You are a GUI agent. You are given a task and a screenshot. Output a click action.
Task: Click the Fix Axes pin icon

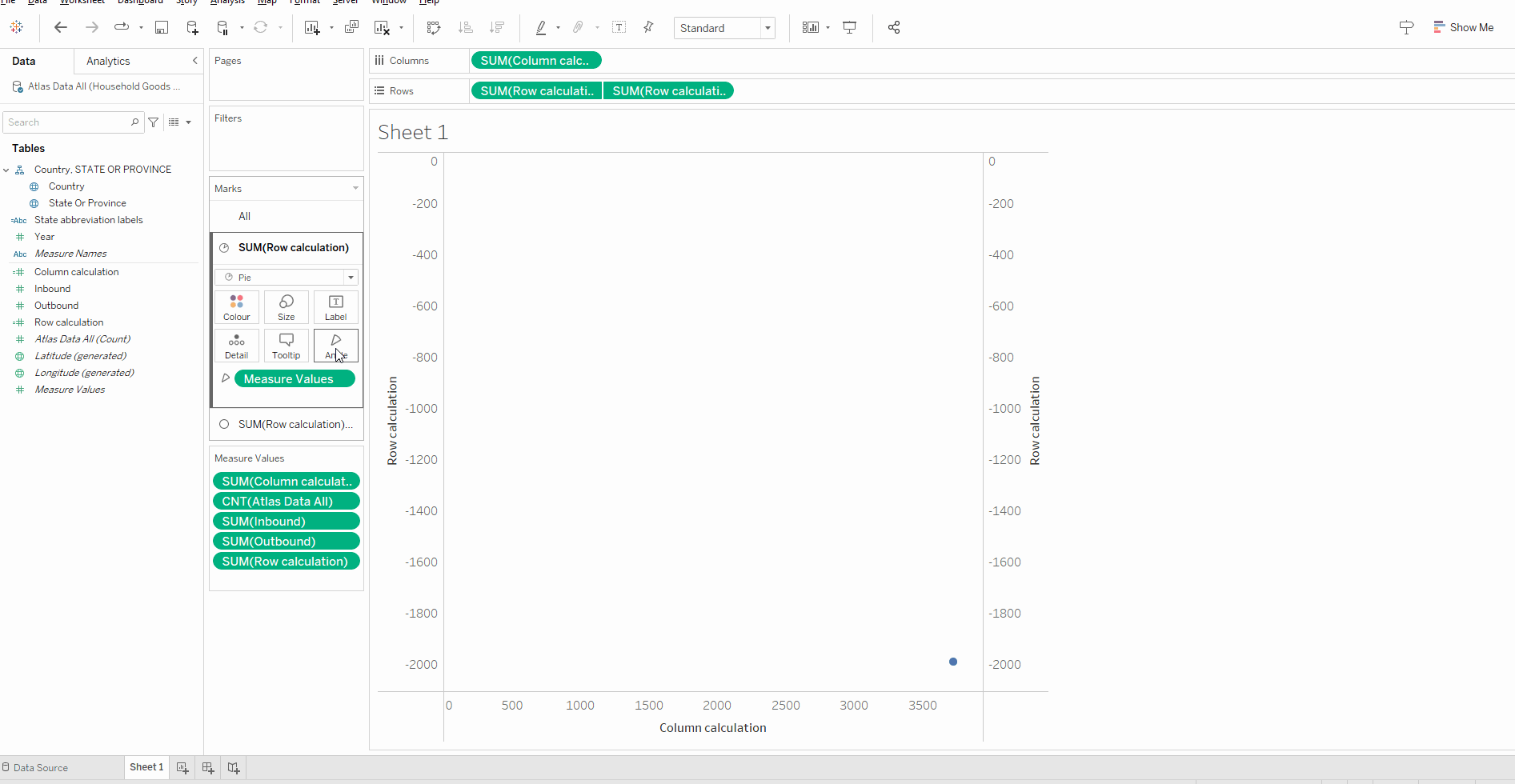(649, 27)
